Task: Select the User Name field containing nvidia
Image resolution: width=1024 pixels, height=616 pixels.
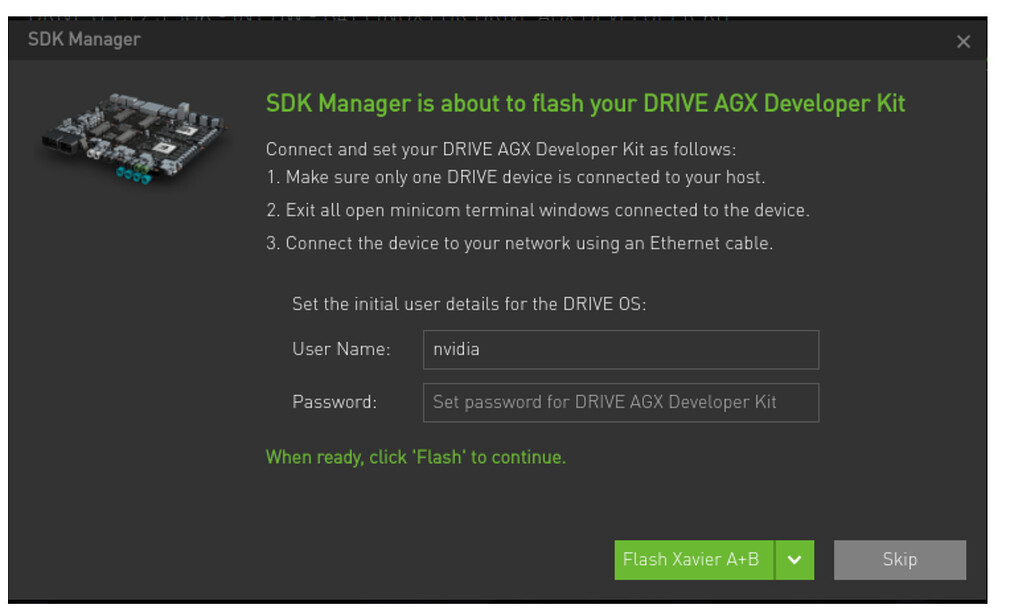Action: coord(620,349)
